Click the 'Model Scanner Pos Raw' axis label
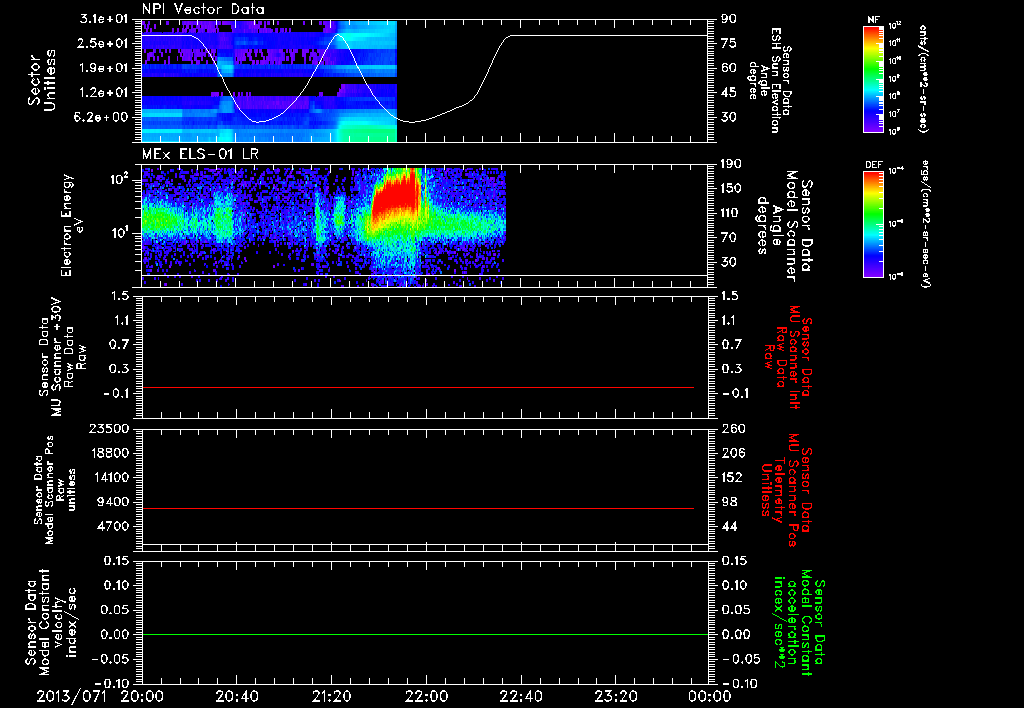1024x708 pixels. pyautogui.click(x=55, y=490)
